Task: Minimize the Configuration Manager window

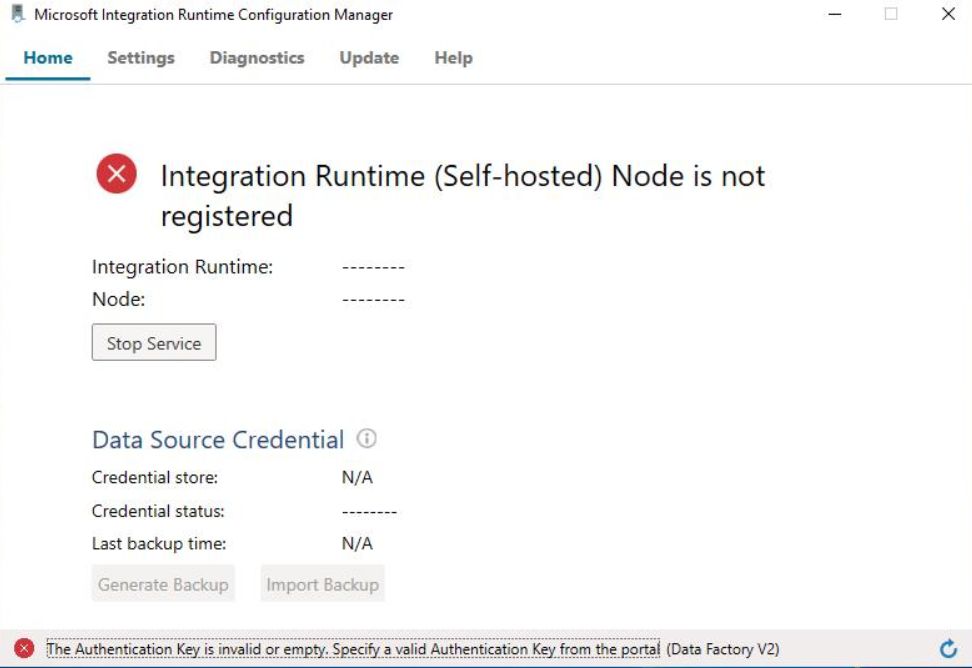Action: coord(835,14)
